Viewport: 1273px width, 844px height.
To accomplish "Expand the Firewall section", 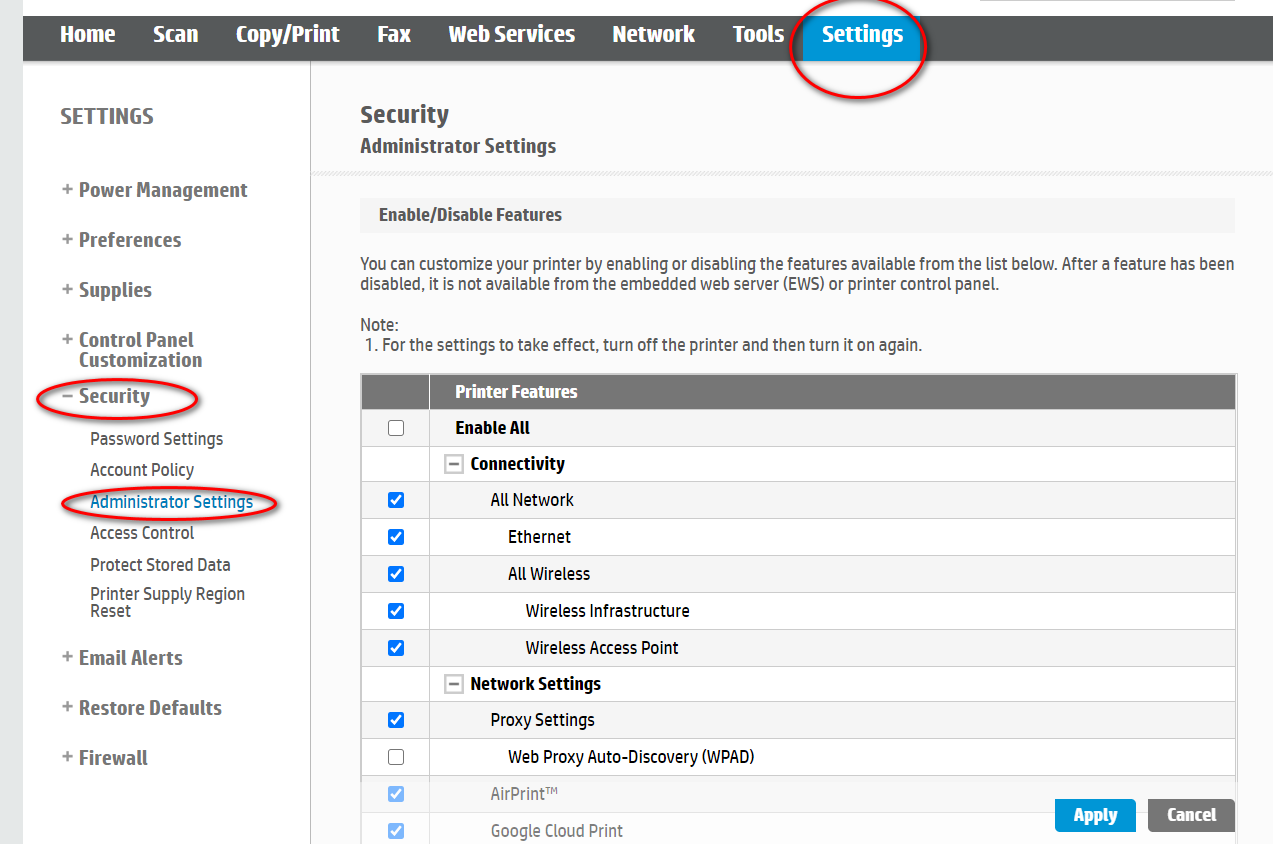I will click(112, 758).
